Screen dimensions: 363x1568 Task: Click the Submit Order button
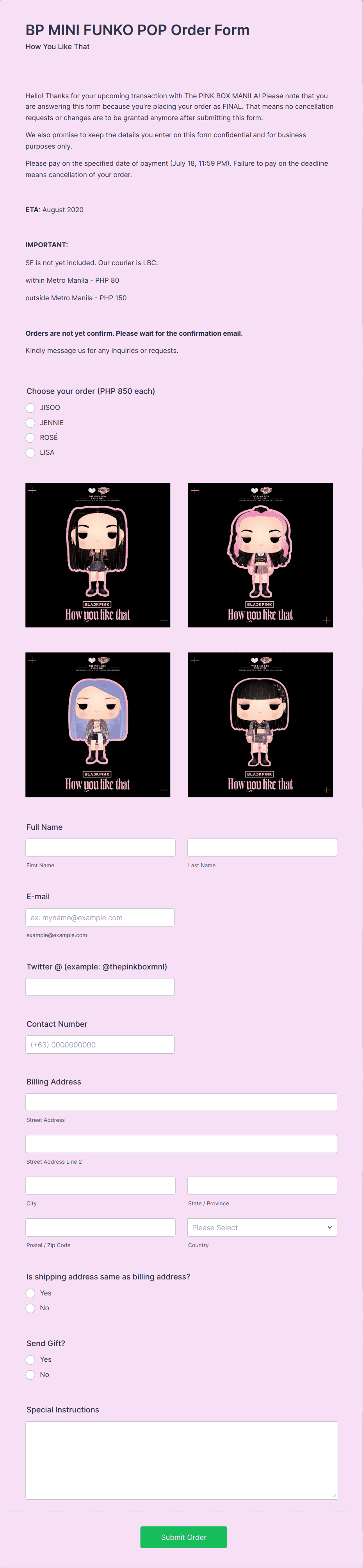coord(183,1537)
